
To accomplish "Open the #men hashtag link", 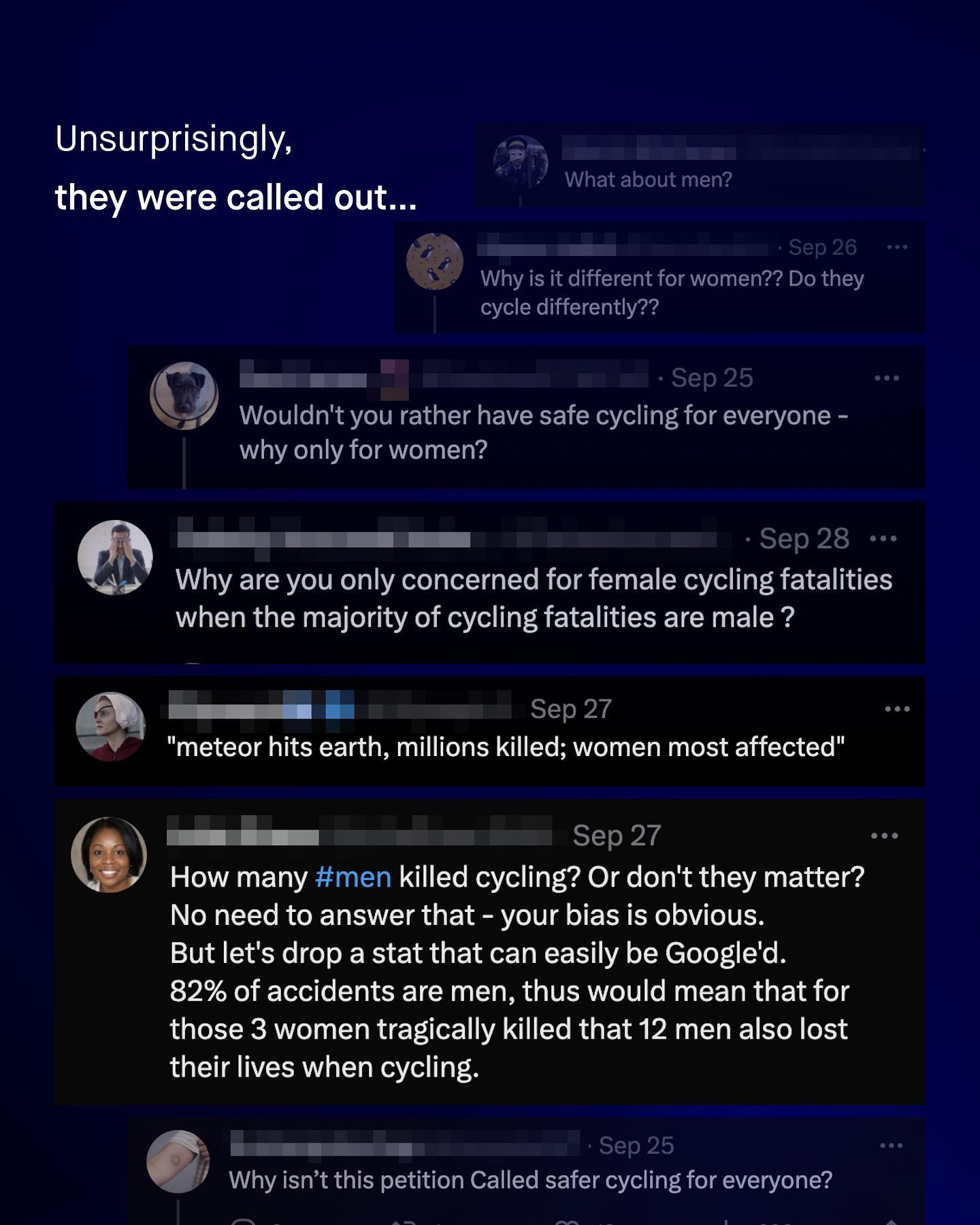I will click(353, 877).
